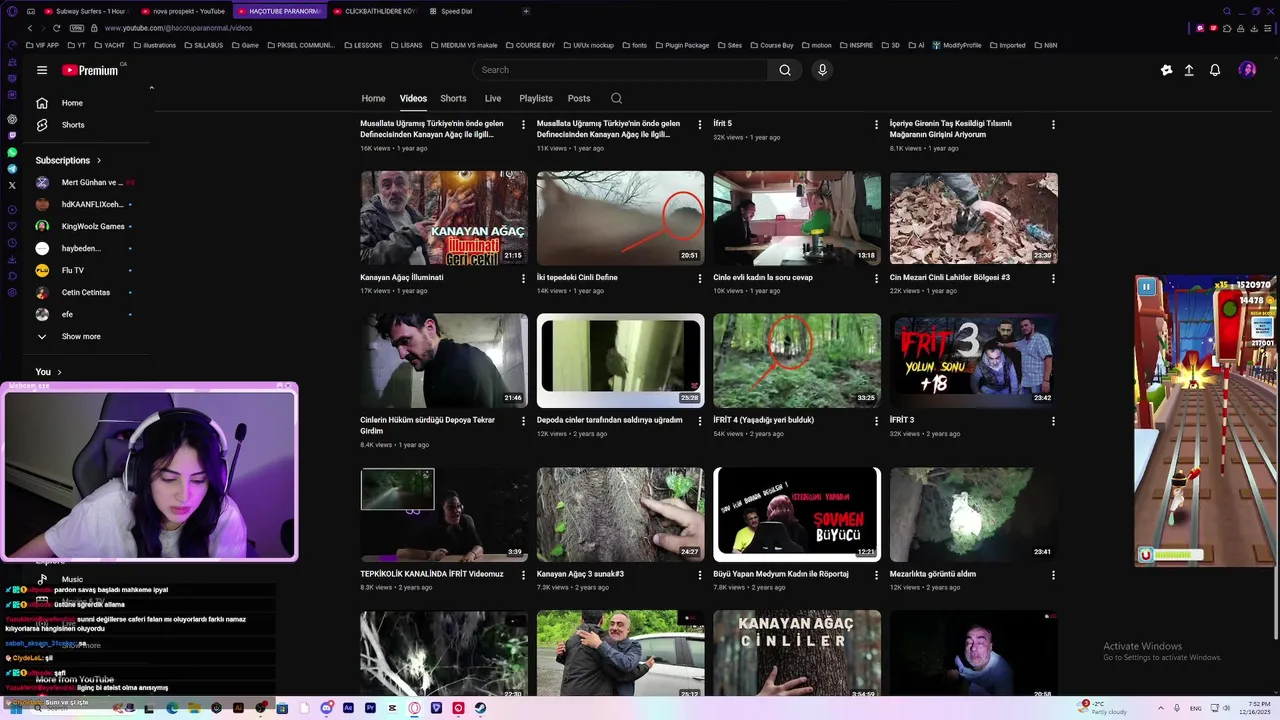Open the Opera icon on the taskbar

click(414, 708)
